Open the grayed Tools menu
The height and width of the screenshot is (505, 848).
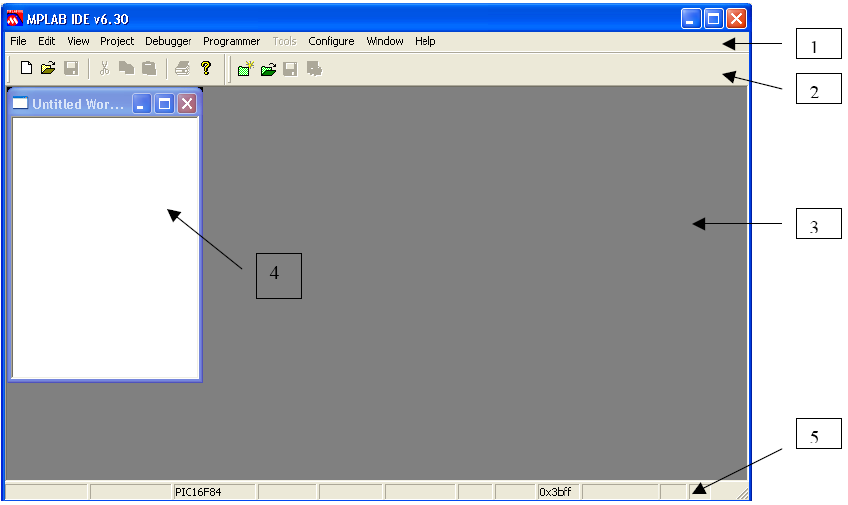(x=284, y=41)
